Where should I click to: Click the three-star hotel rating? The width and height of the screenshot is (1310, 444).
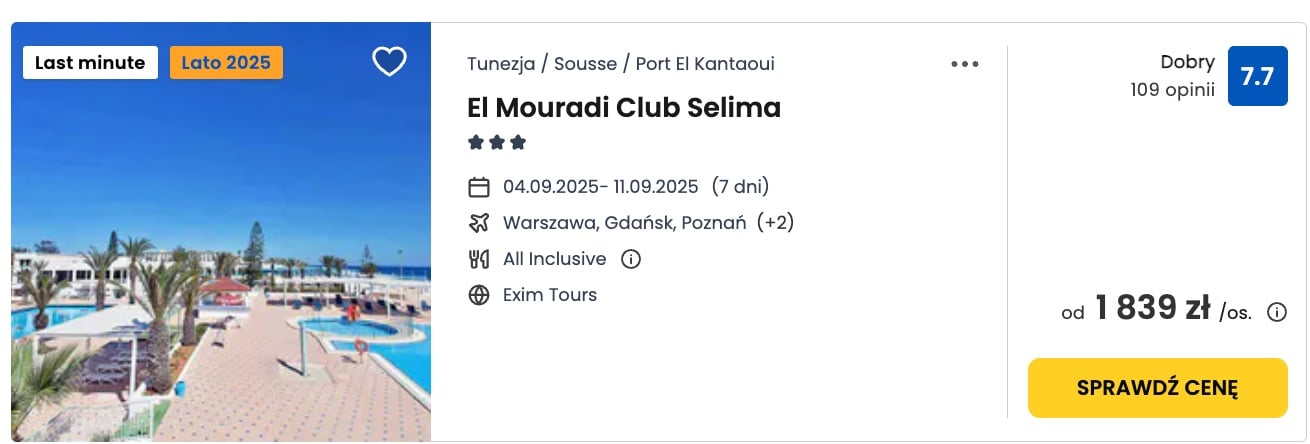point(497,143)
